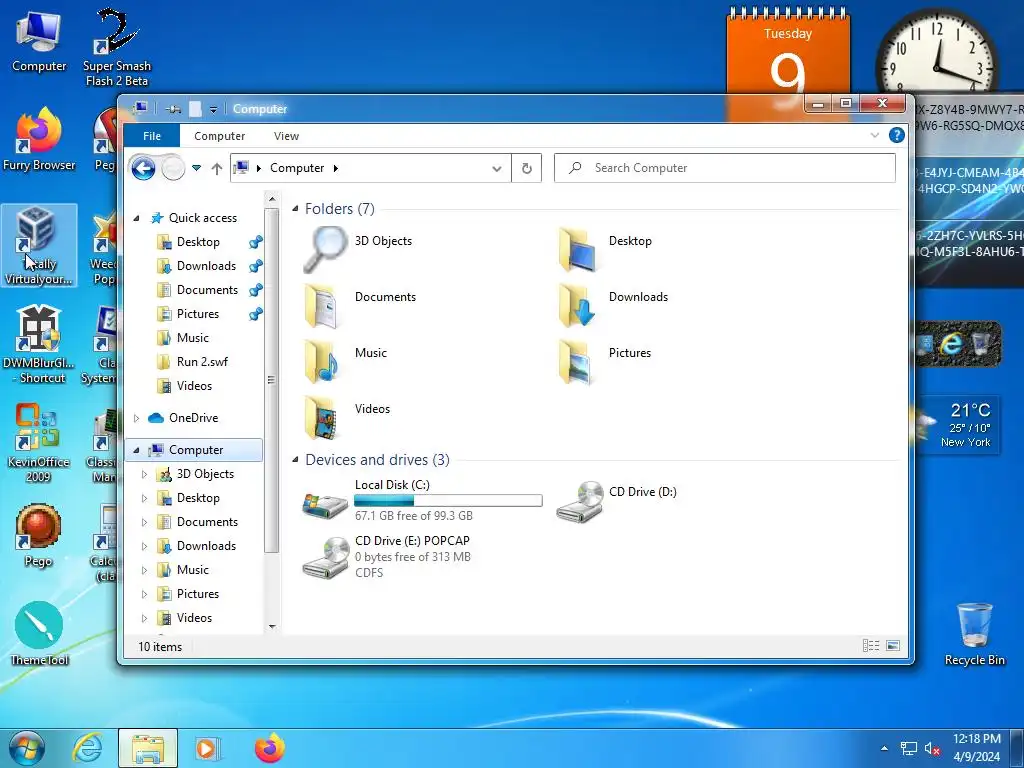Switch to Large icons view in status bar
This screenshot has width=1024, height=768.
pyautogui.click(x=893, y=646)
